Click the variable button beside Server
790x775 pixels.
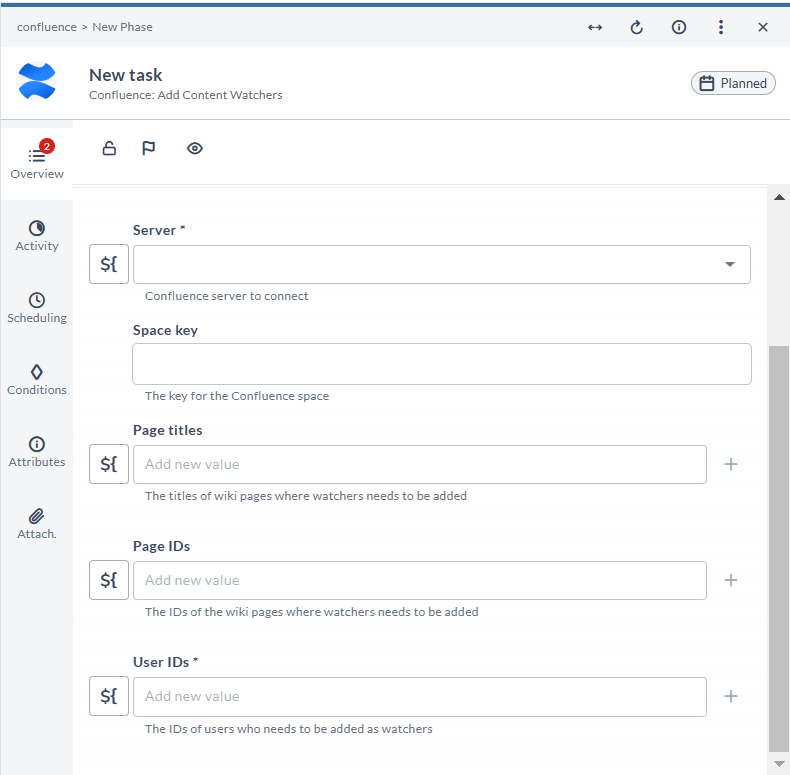pos(109,265)
